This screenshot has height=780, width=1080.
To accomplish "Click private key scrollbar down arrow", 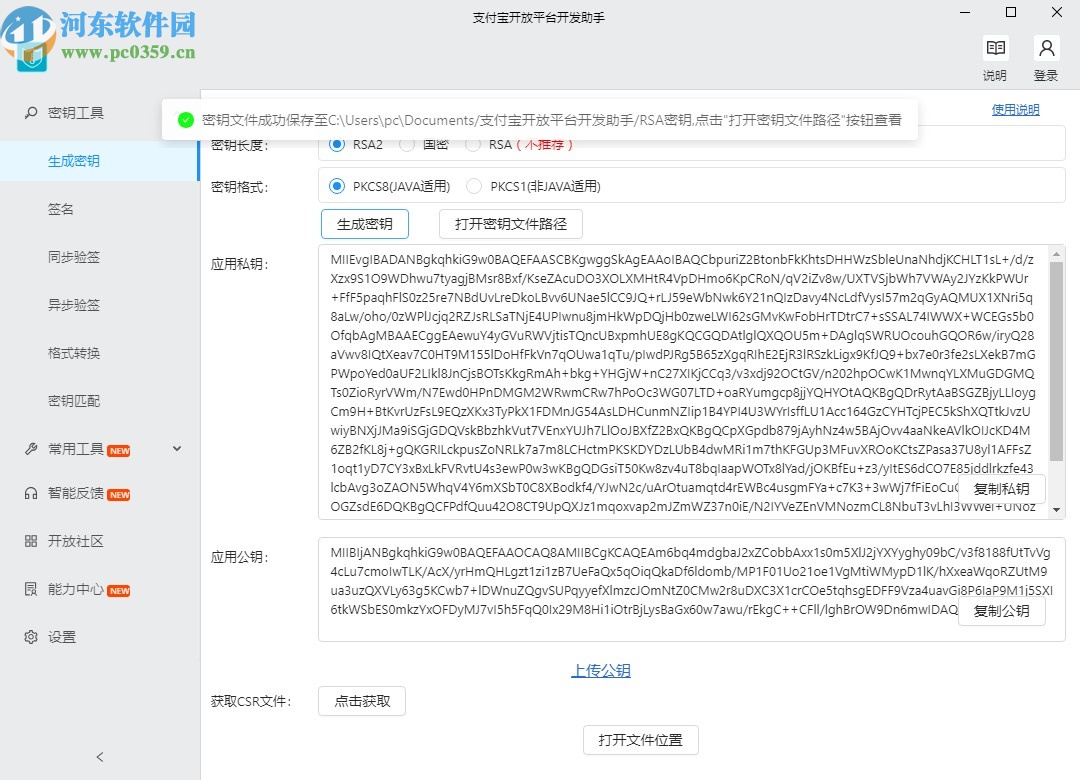I will (x=1057, y=511).
